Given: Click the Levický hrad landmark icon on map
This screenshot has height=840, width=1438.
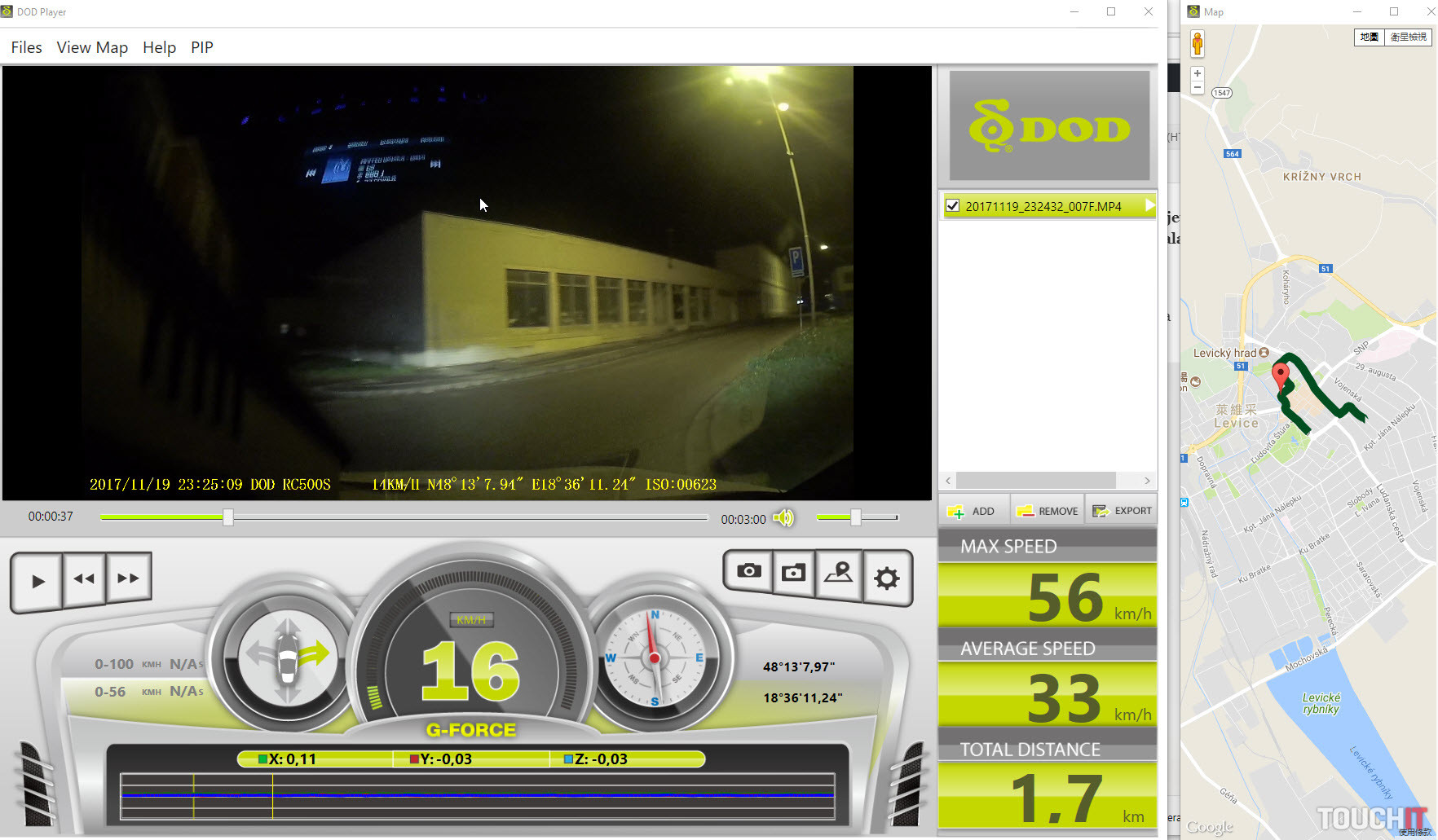Looking at the screenshot, I should point(1264,353).
